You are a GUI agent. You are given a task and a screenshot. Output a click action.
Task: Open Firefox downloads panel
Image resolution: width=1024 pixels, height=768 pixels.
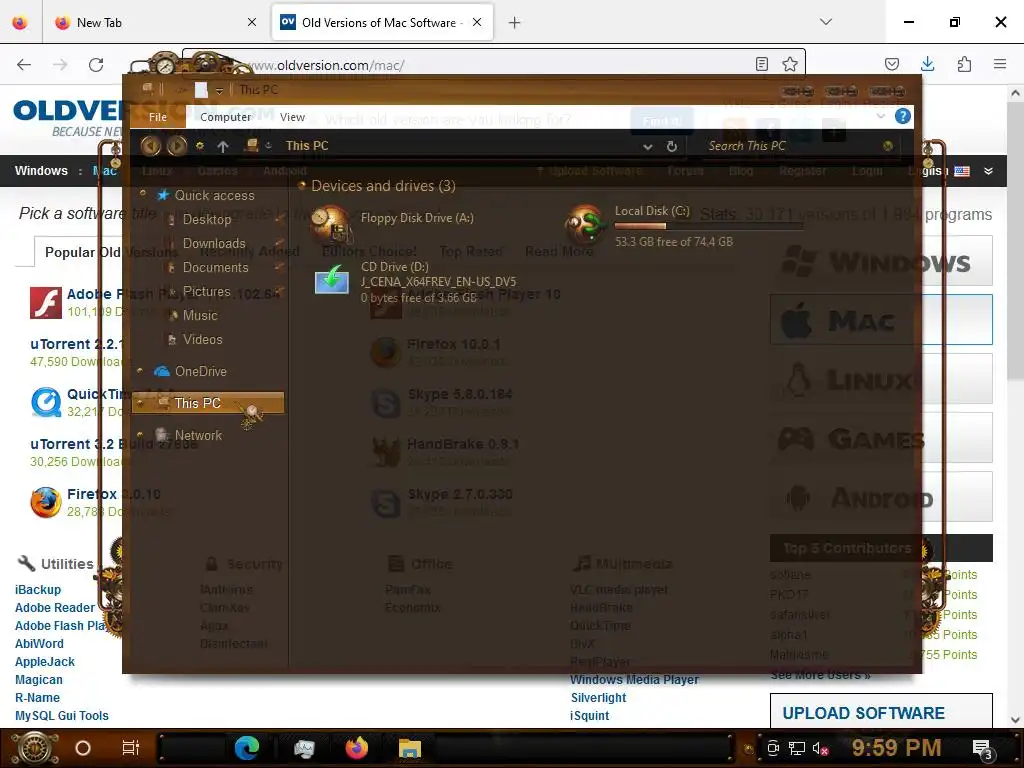[x=927, y=64]
